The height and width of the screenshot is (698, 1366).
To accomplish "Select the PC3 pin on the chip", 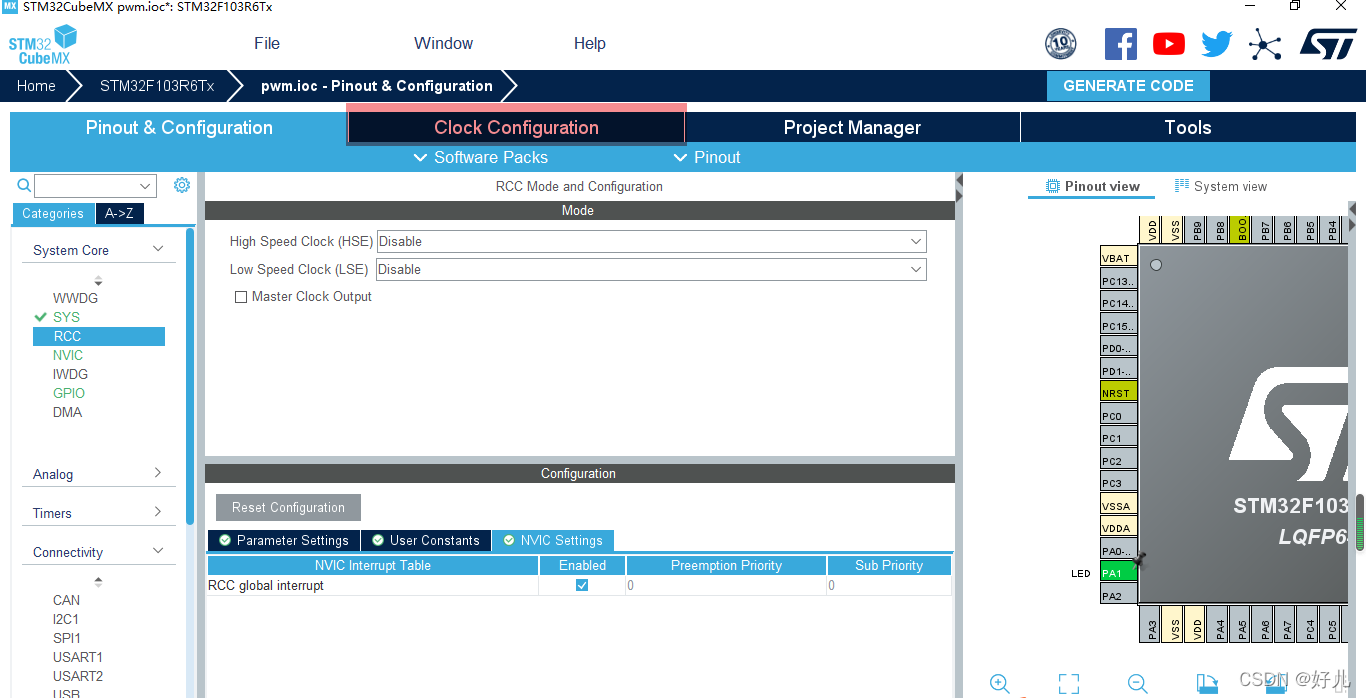I will [1119, 483].
